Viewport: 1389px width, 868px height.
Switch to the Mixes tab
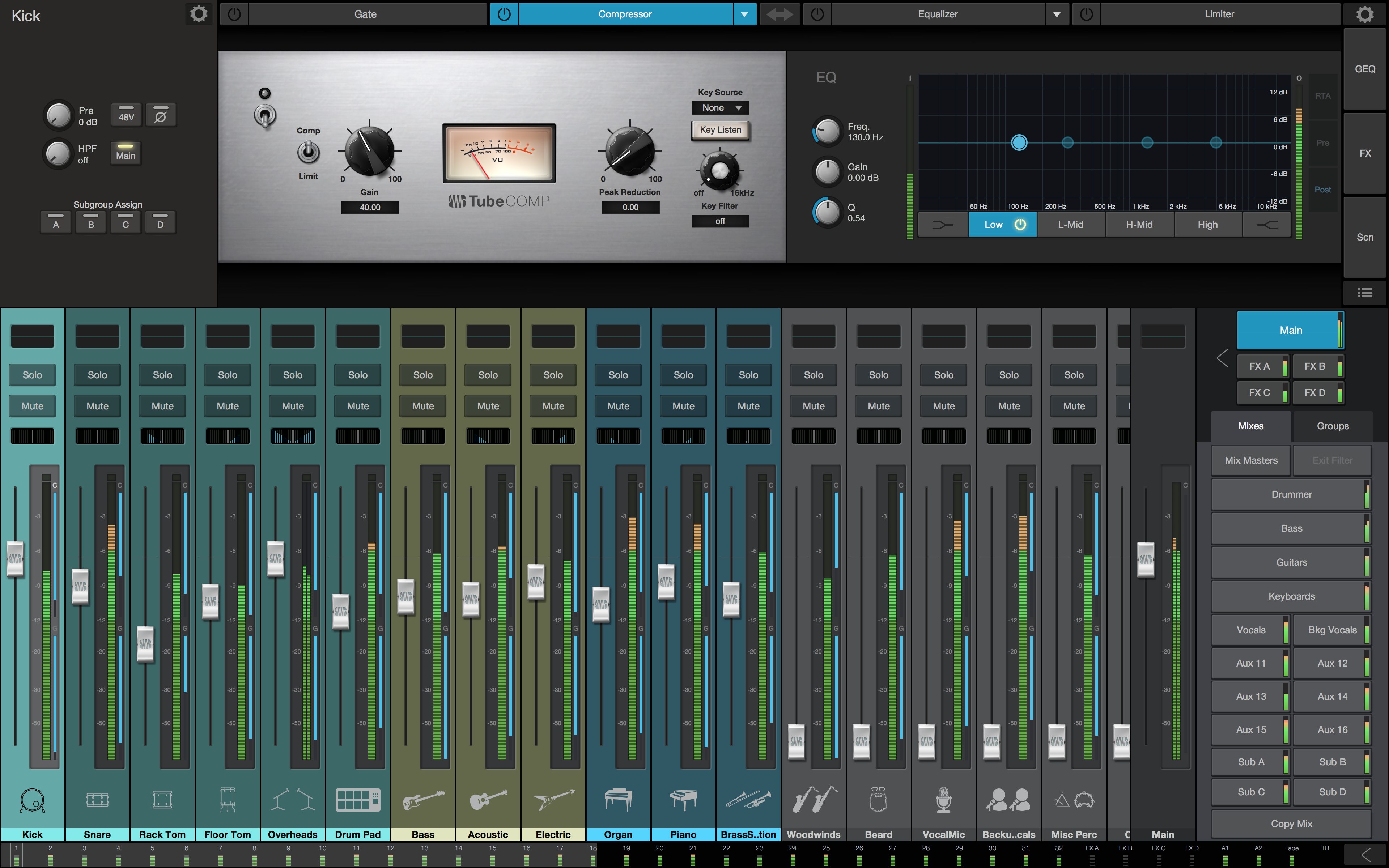click(1251, 426)
